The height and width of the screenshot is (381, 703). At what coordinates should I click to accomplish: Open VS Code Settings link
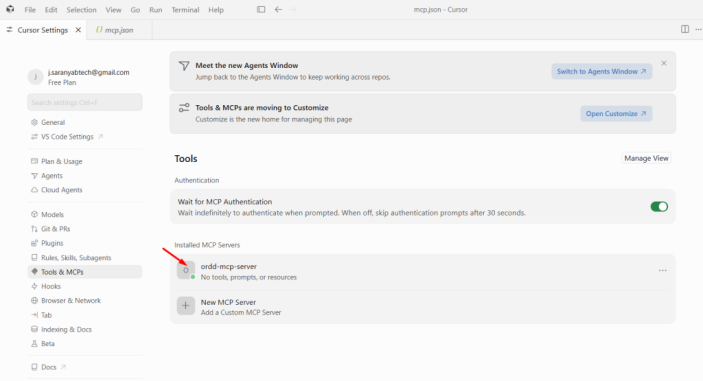click(67, 137)
